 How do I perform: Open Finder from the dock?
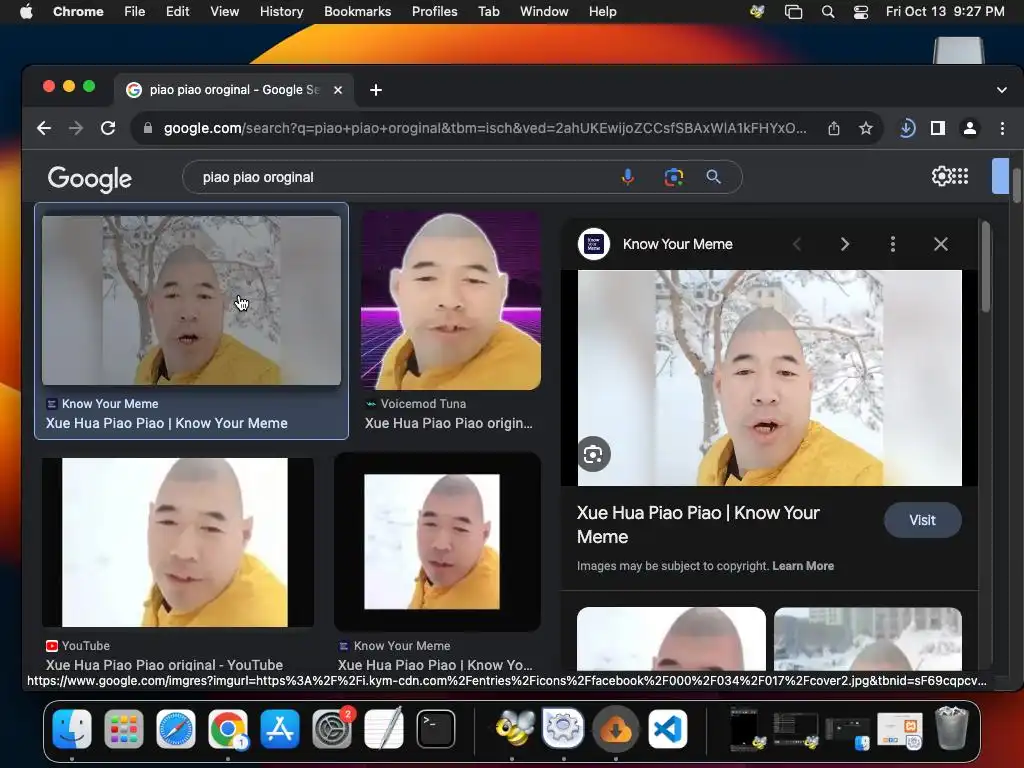[72, 729]
